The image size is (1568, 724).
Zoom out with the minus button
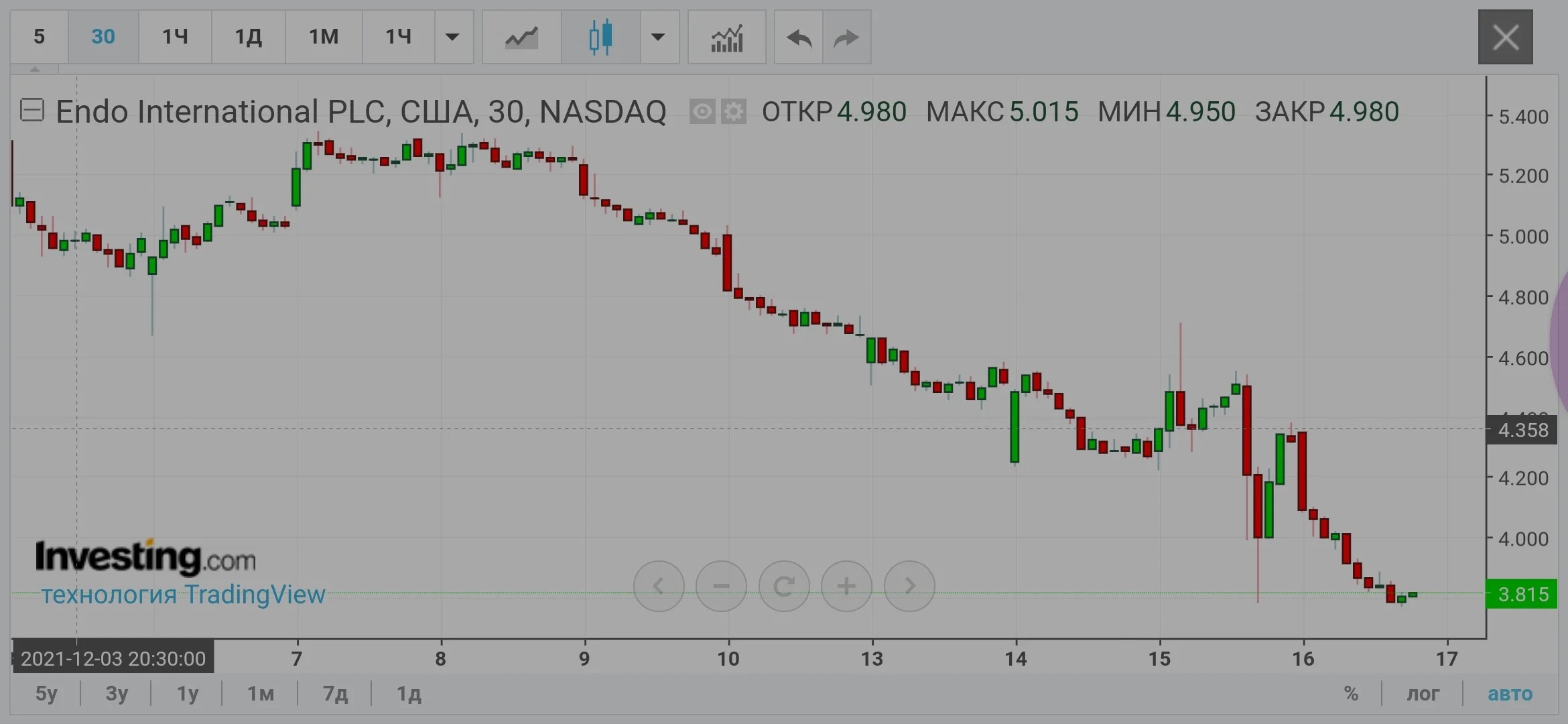(x=721, y=586)
